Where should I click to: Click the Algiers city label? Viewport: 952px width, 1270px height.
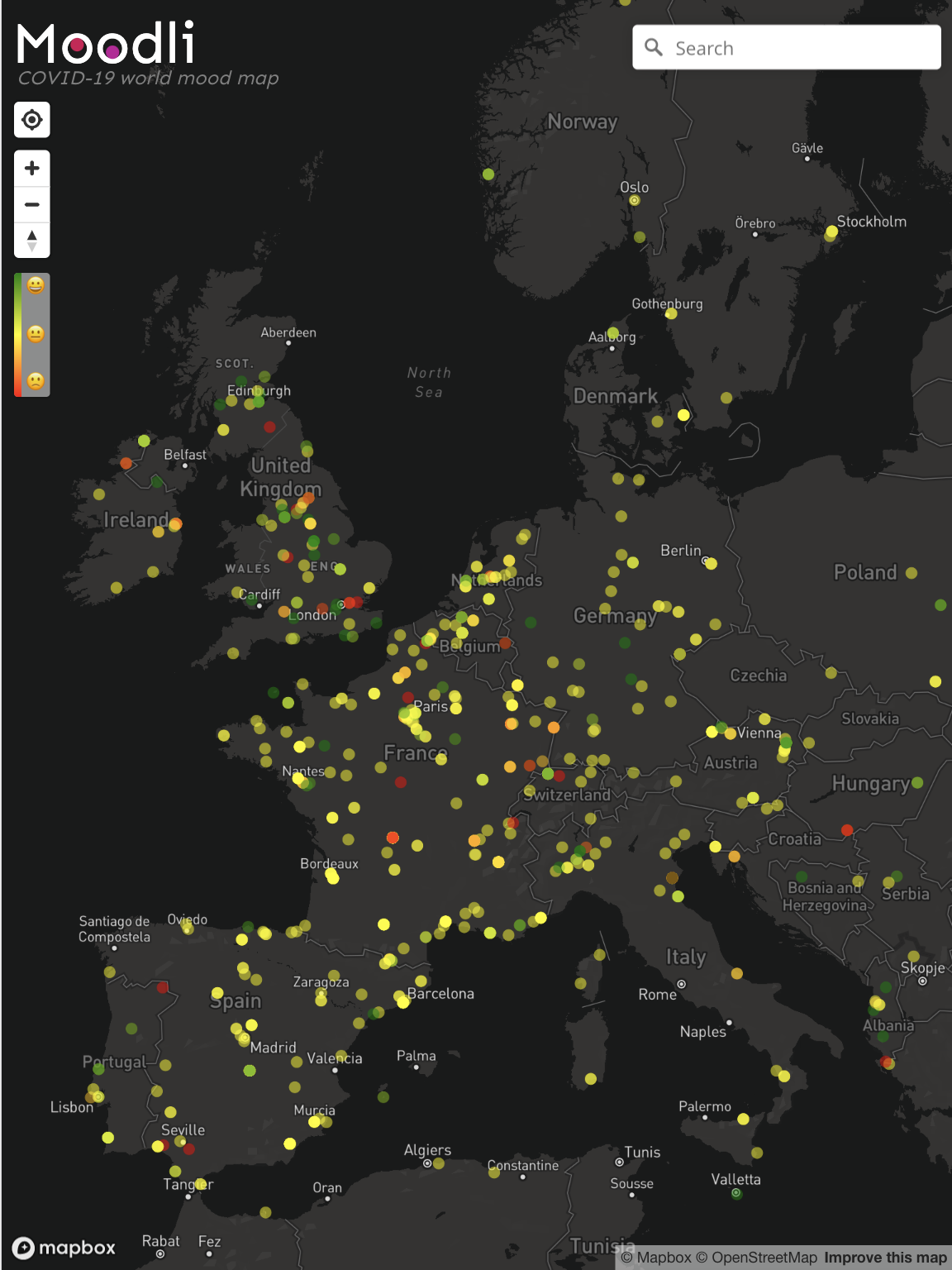click(x=427, y=1150)
